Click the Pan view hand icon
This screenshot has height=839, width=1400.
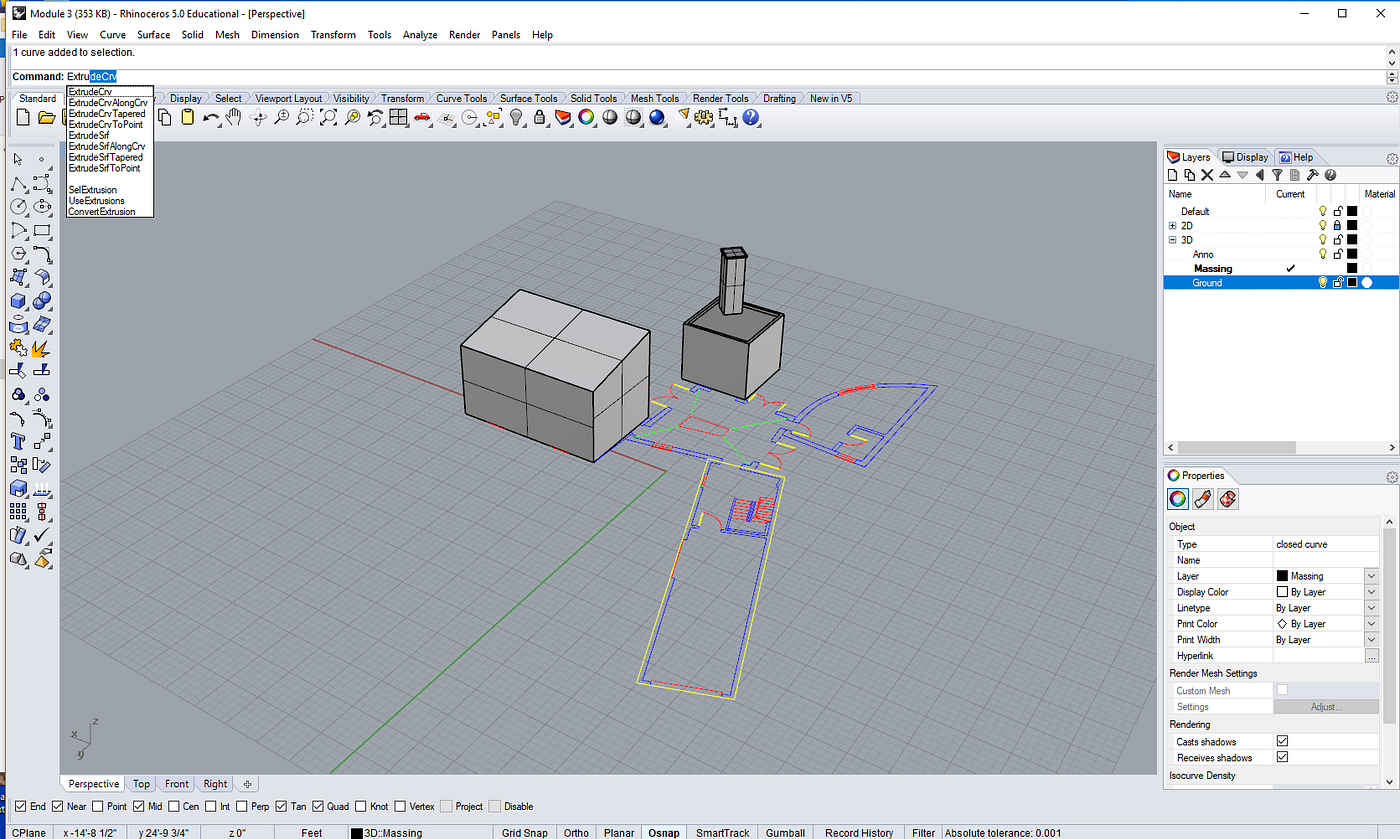(234, 118)
